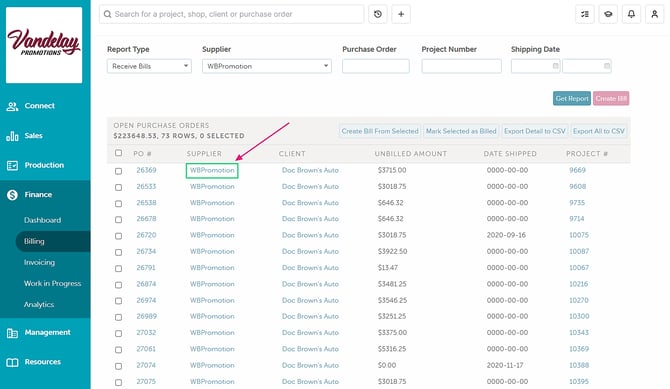Viewport: 670px width, 389px height.
Task: Click the plus add-new icon
Action: pos(401,14)
